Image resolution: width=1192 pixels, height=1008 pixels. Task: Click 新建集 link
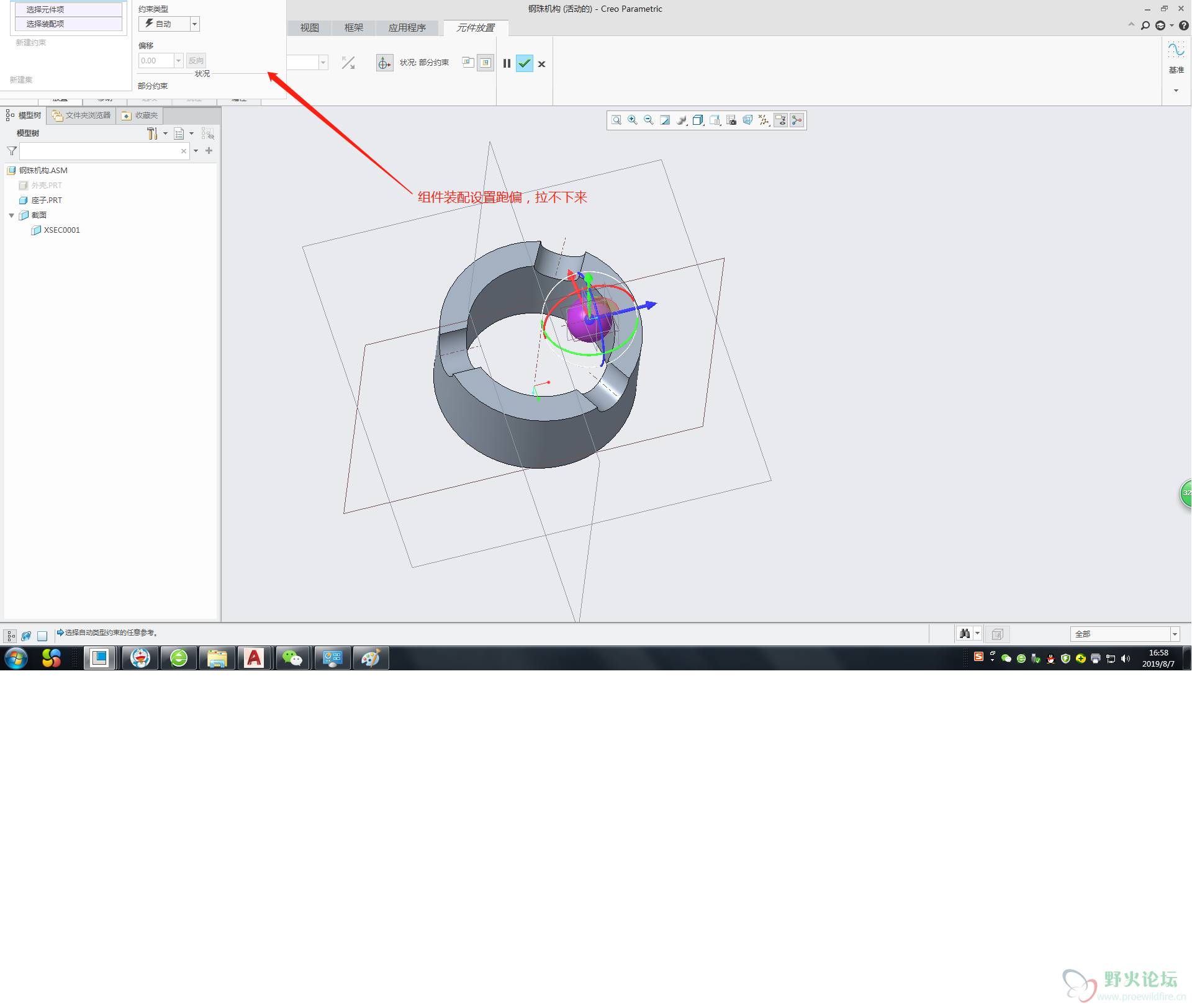(x=21, y=80)
